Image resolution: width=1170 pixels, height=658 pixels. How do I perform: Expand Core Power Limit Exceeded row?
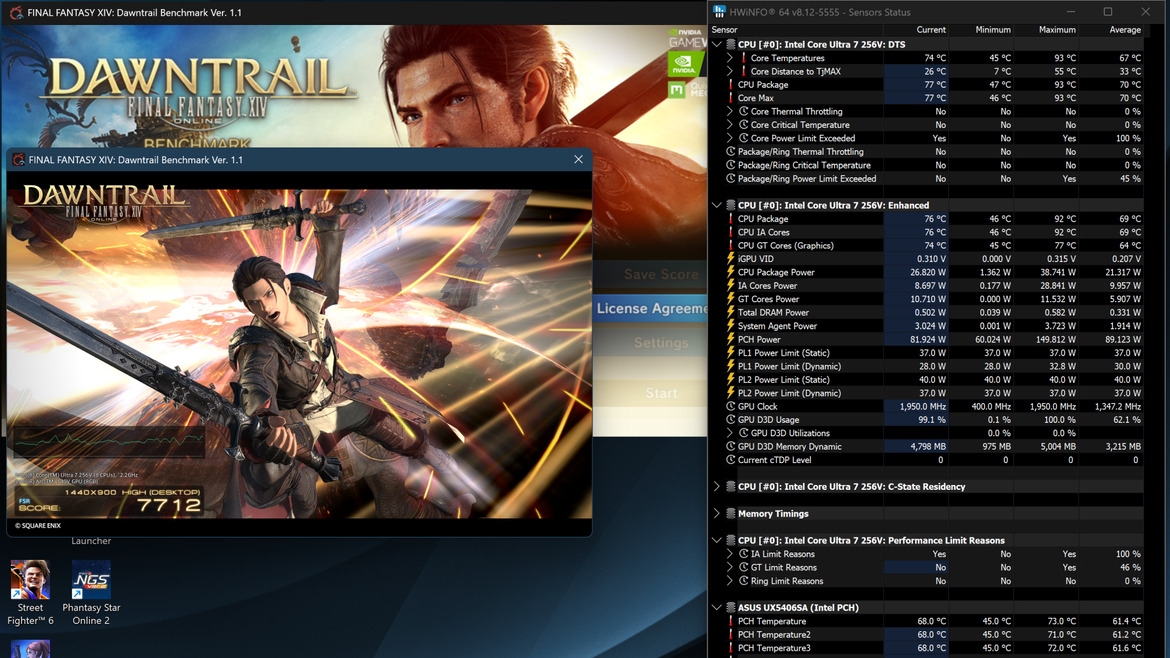click(731, 139)
